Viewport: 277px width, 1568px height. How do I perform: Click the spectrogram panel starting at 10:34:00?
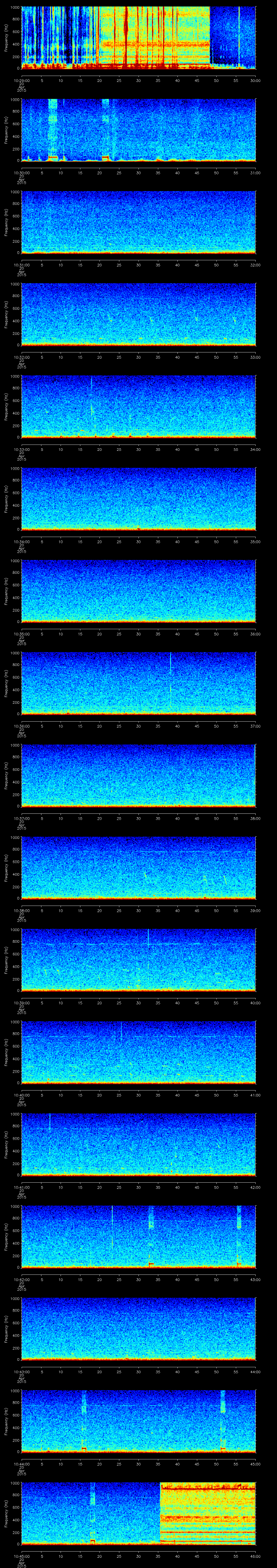click(138, 499)
